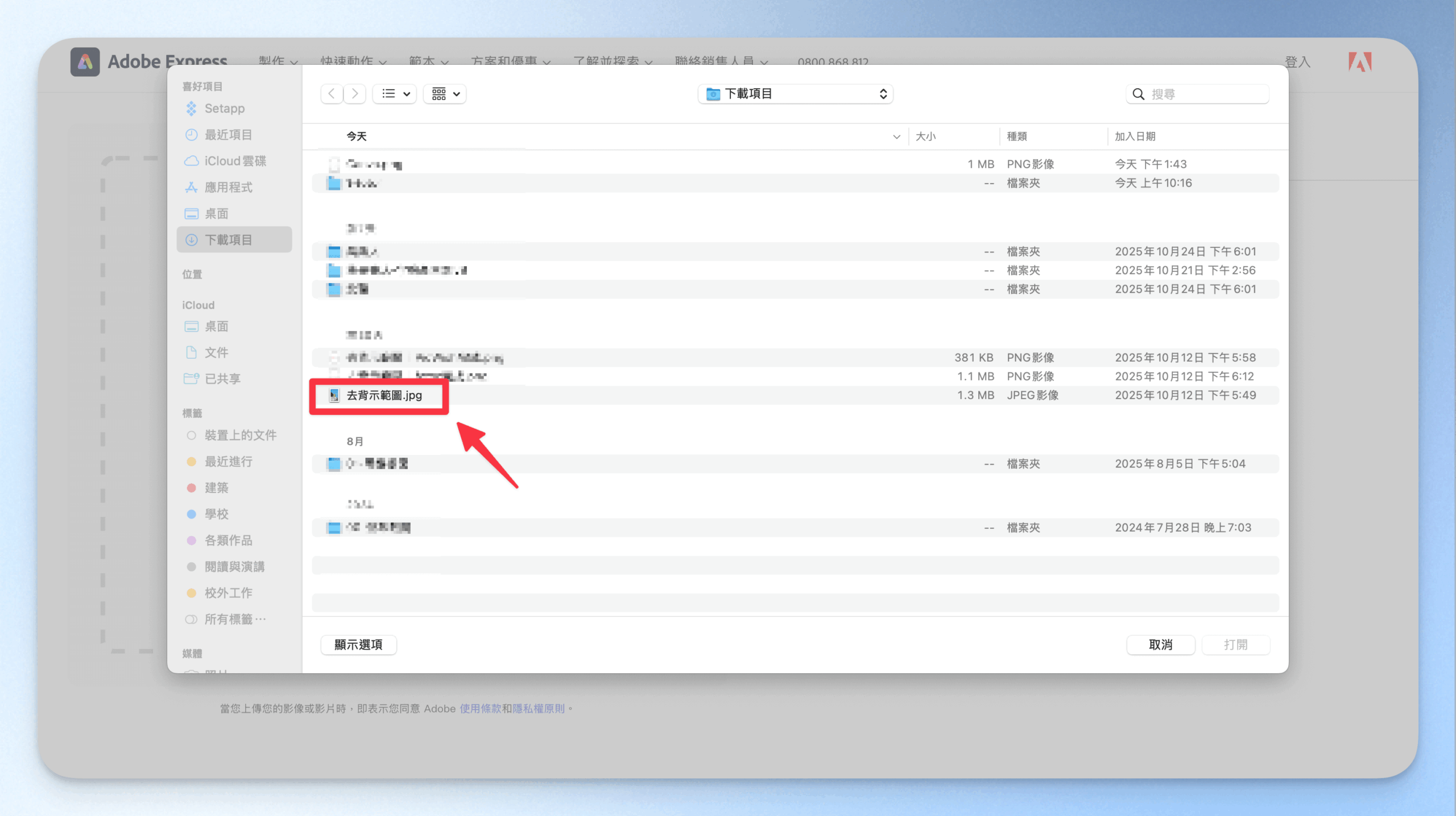Select the file 去背示範圖.jpg
Viewport: 1456px width, 816px height.
[x=384, y=395]
